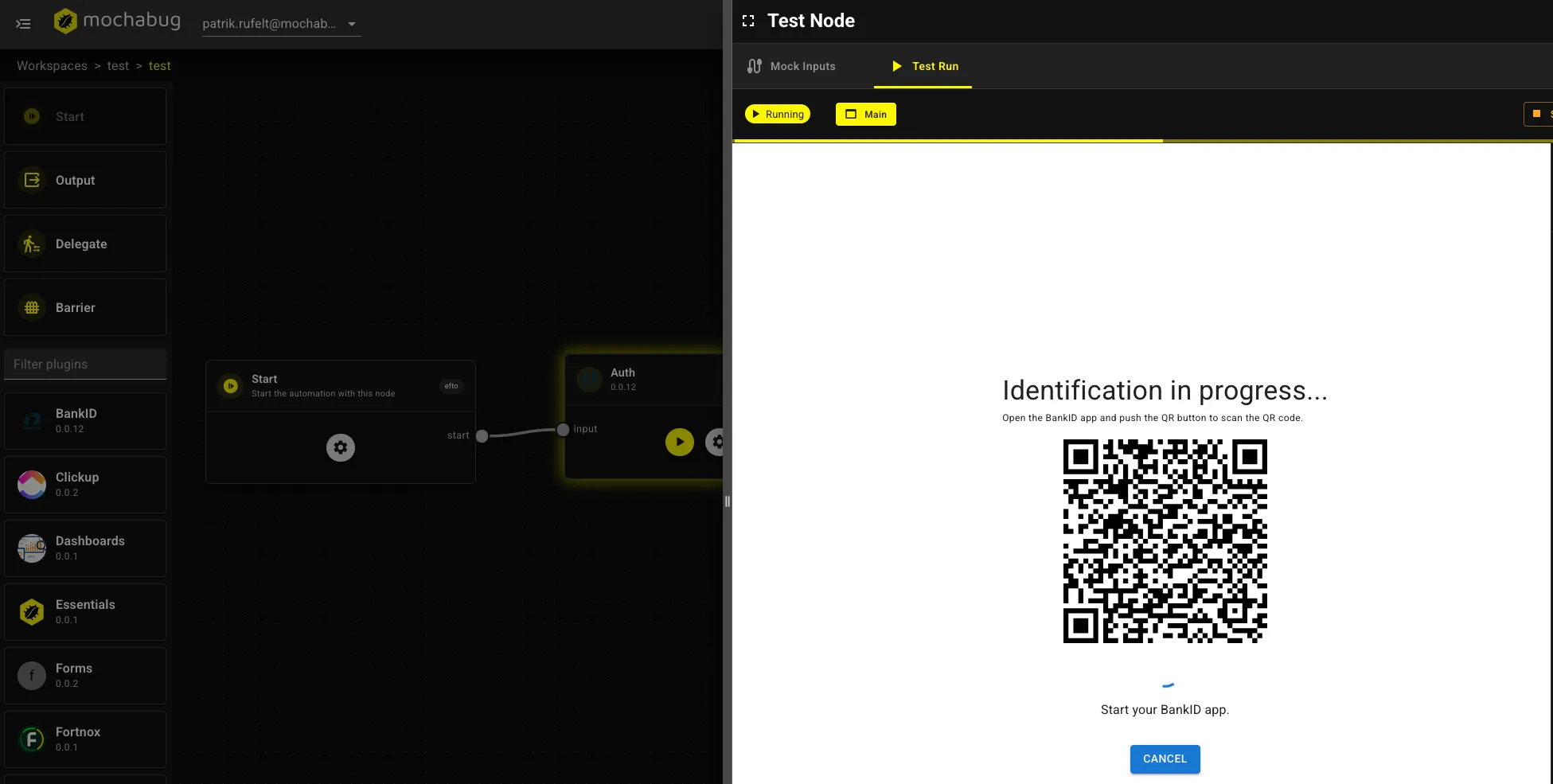The image size is (1553, 784).
Task: Select the Fortnox plugin icon
Action: click(31, 739)
